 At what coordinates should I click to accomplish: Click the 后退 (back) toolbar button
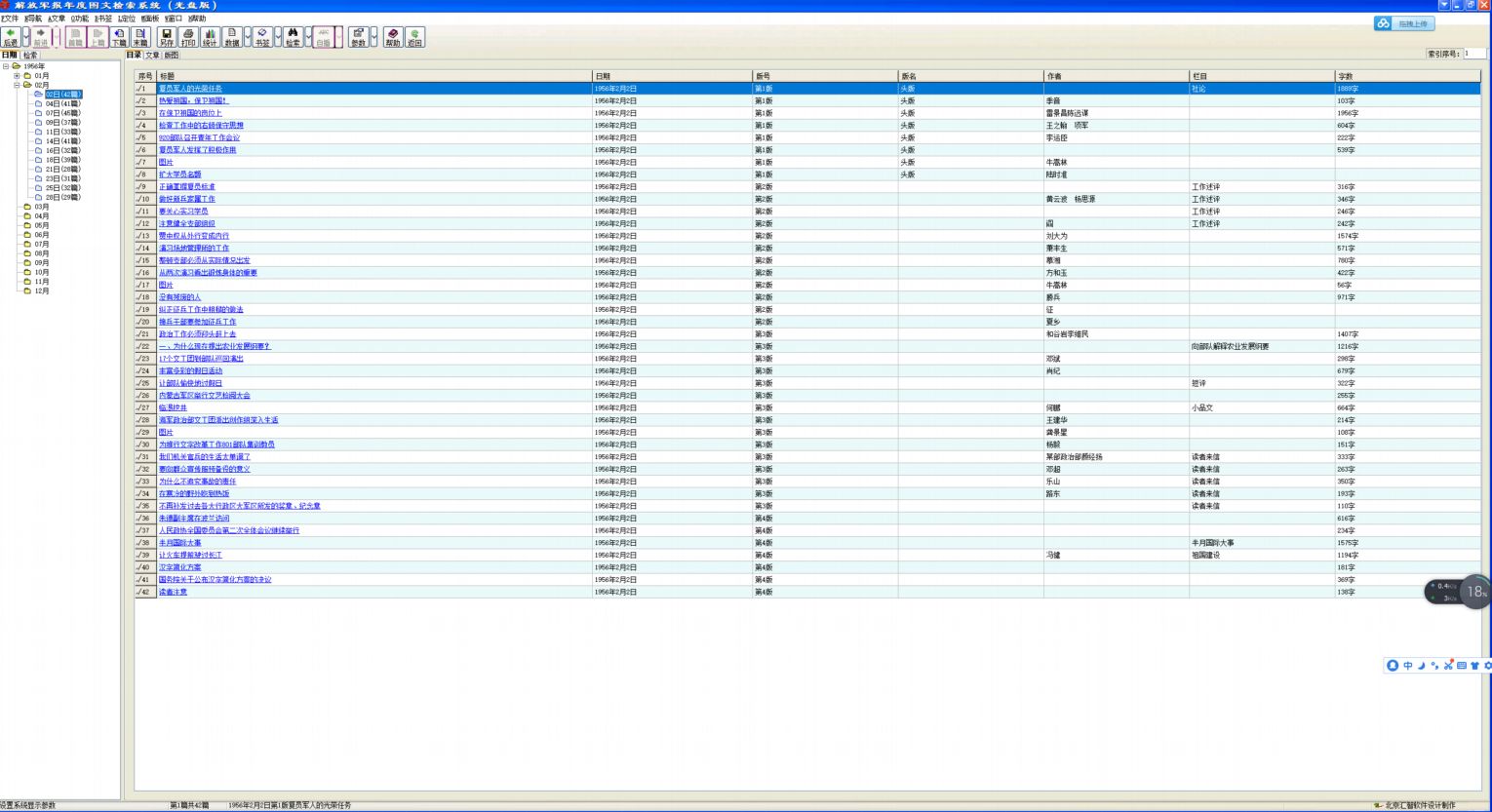11,37
